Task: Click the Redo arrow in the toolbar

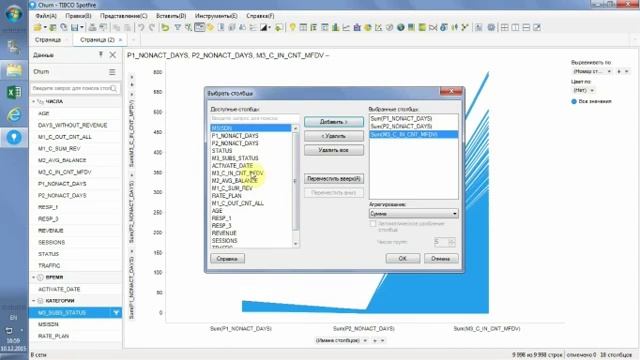Action: (152, 27)
